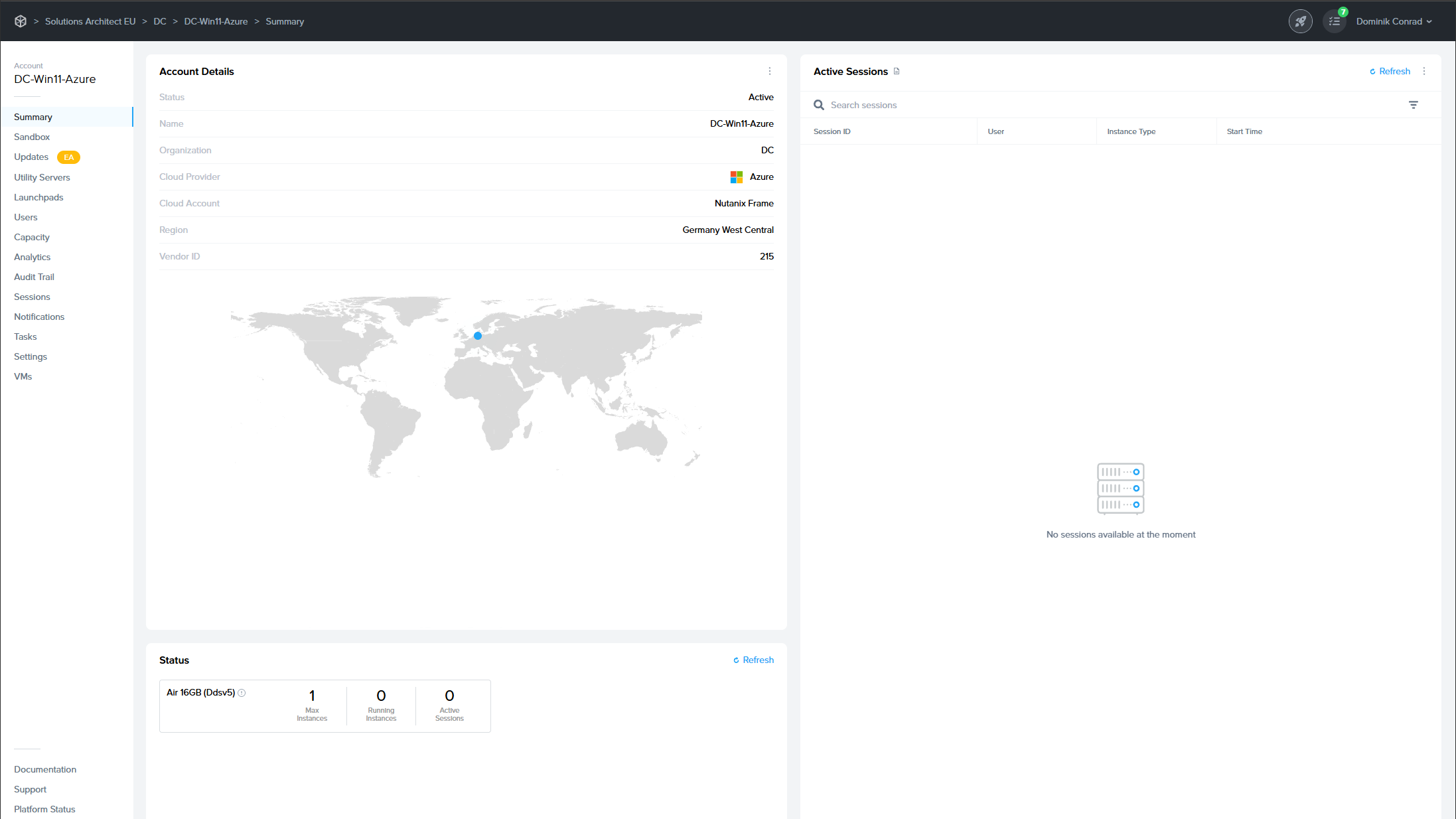Go to the Launchpads section
Viewport: 1456px width, 819px height.
(38, 197)
